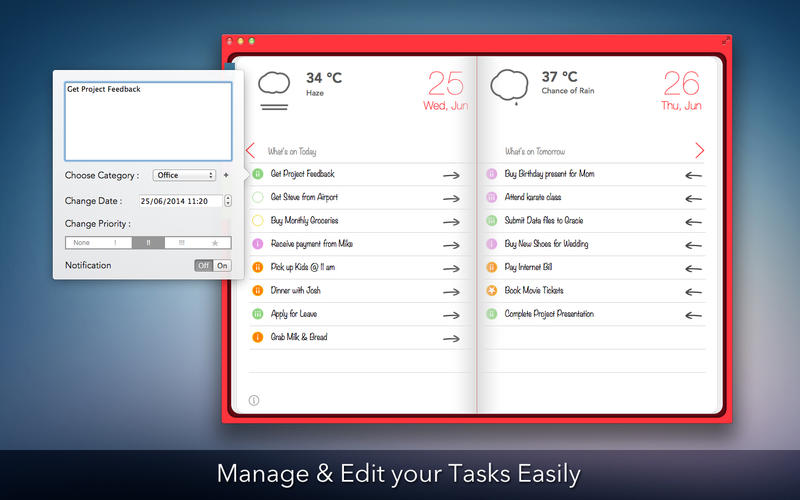Go to previous day with red chevron

point(250,151)
